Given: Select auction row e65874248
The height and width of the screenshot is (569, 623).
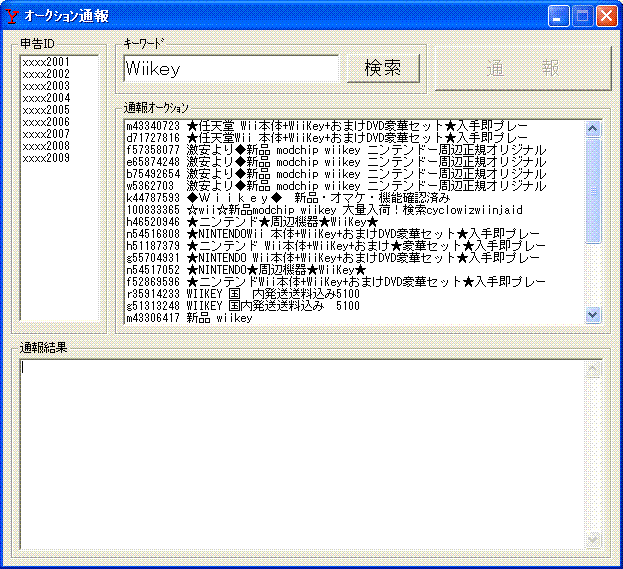Looking at the screenshot, I should tap(354, 162).
